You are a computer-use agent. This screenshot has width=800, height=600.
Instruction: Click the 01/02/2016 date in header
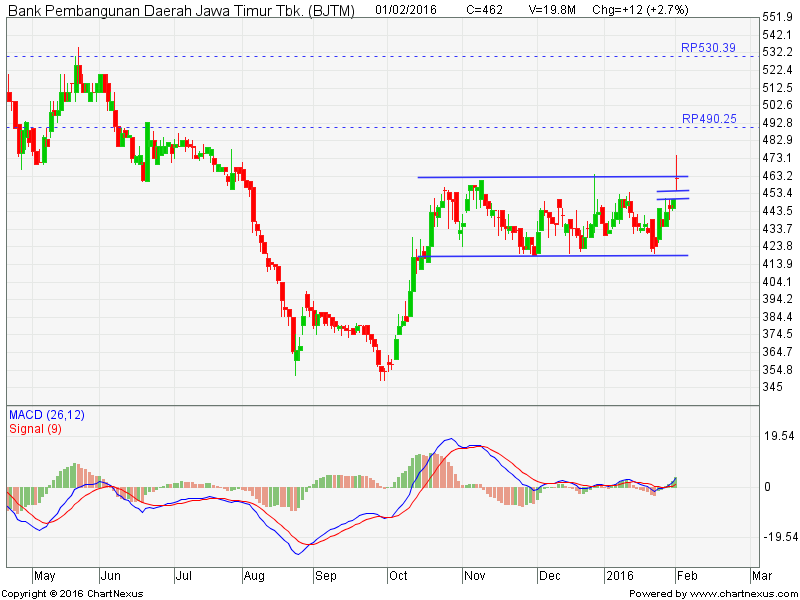coord(410,9)
